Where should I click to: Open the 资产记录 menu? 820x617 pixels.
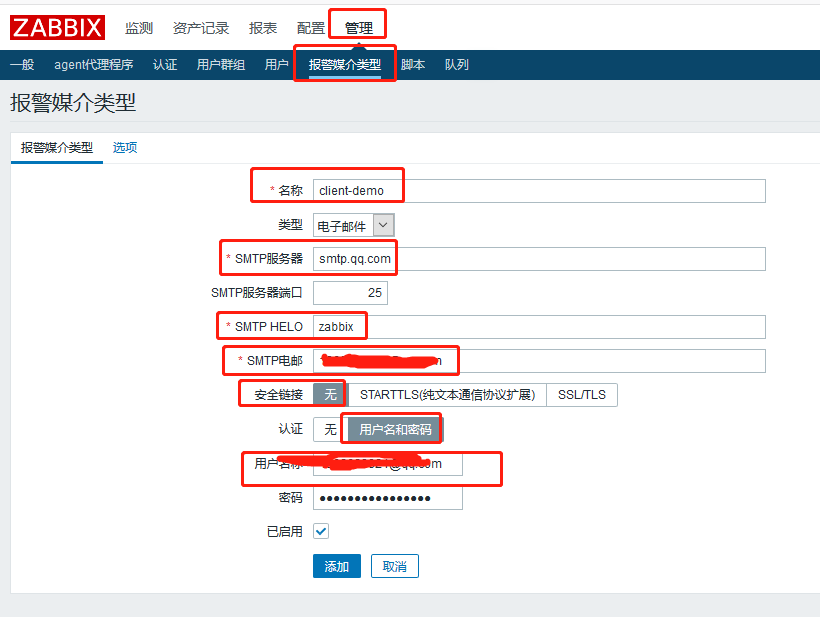(201, 28)
